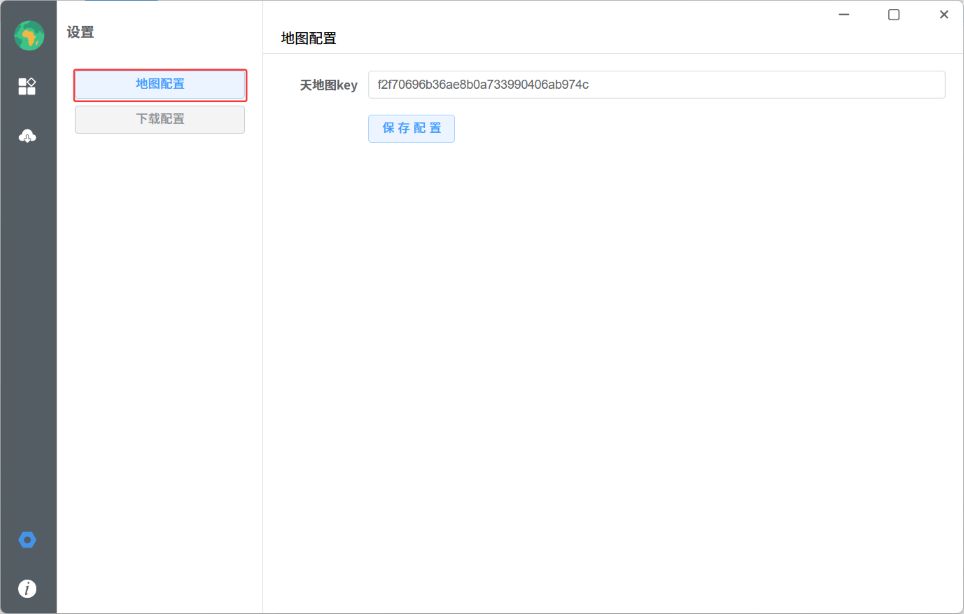This screenshot has height=614, width=964.
Task: Open the map layers widget icon
Action: pos(28,86)
